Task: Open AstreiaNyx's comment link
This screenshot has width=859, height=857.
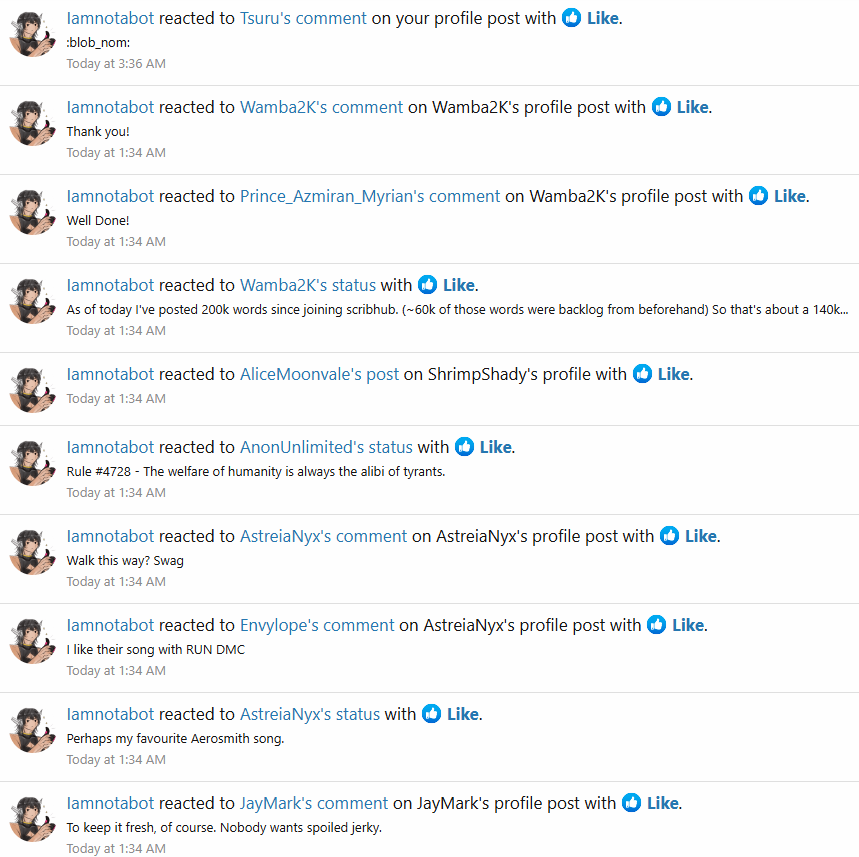Action: [324, 536]
